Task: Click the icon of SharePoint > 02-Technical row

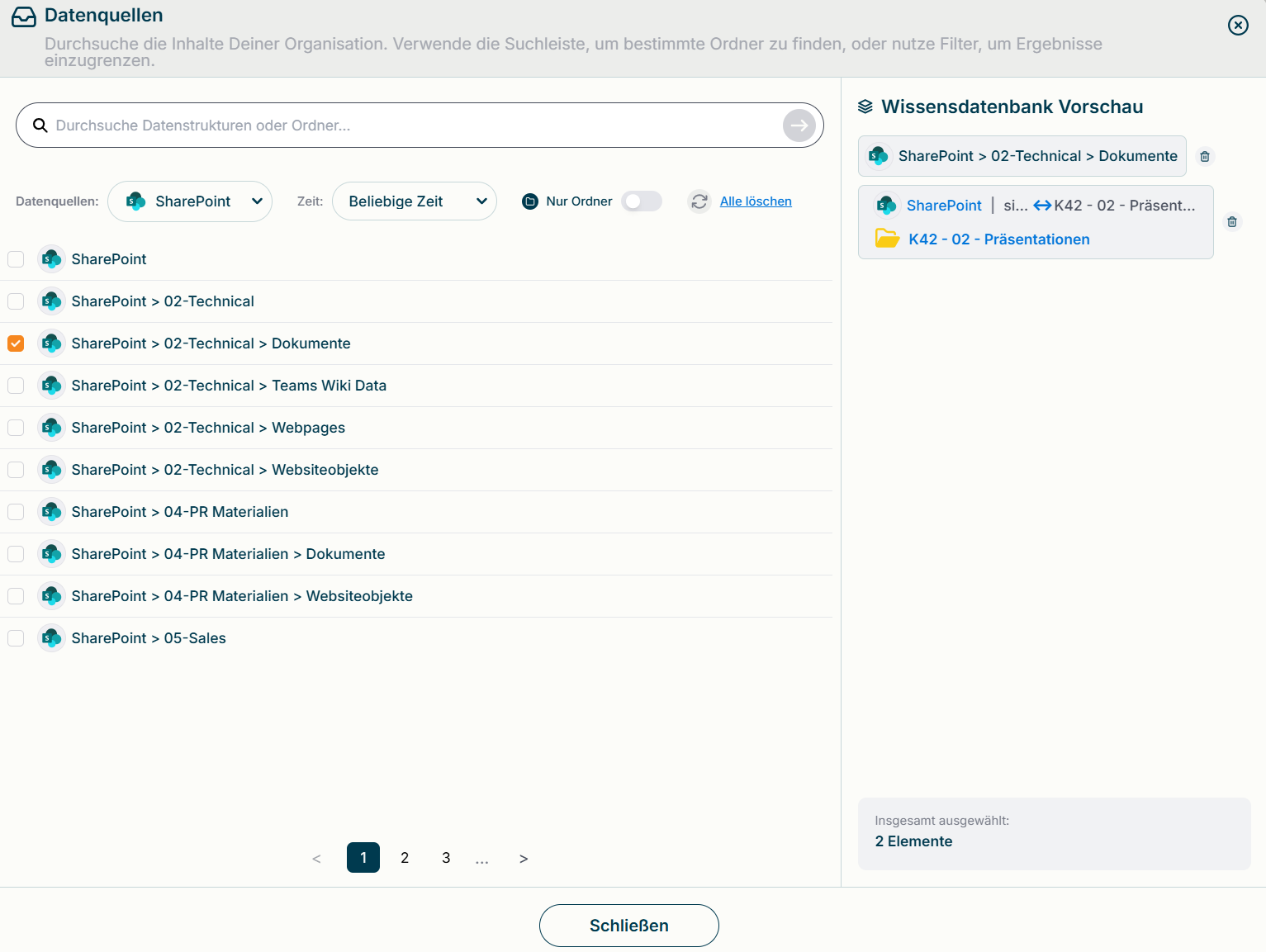Action: (x=52, y=301)
